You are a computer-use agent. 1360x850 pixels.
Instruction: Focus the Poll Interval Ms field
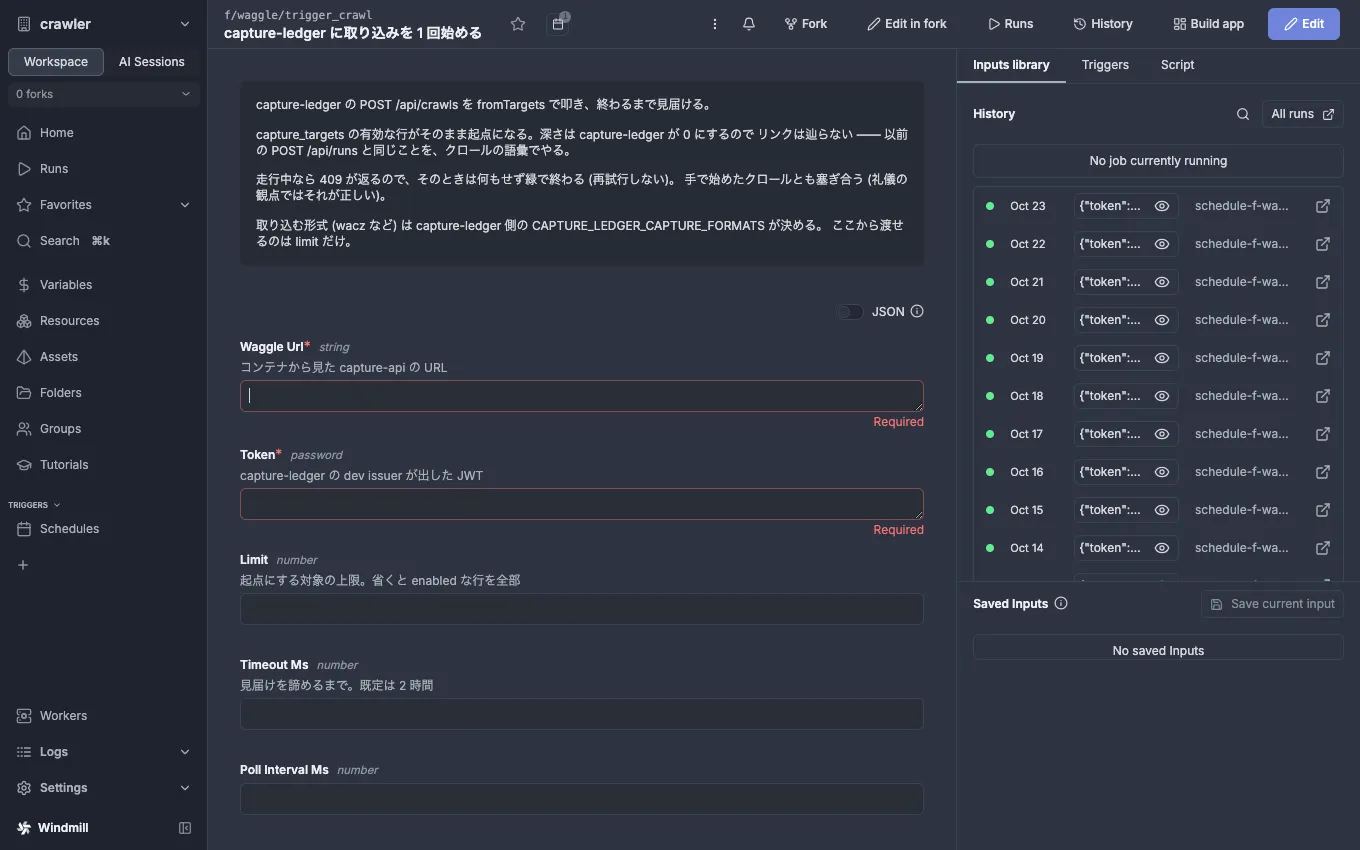coord(582,799)
